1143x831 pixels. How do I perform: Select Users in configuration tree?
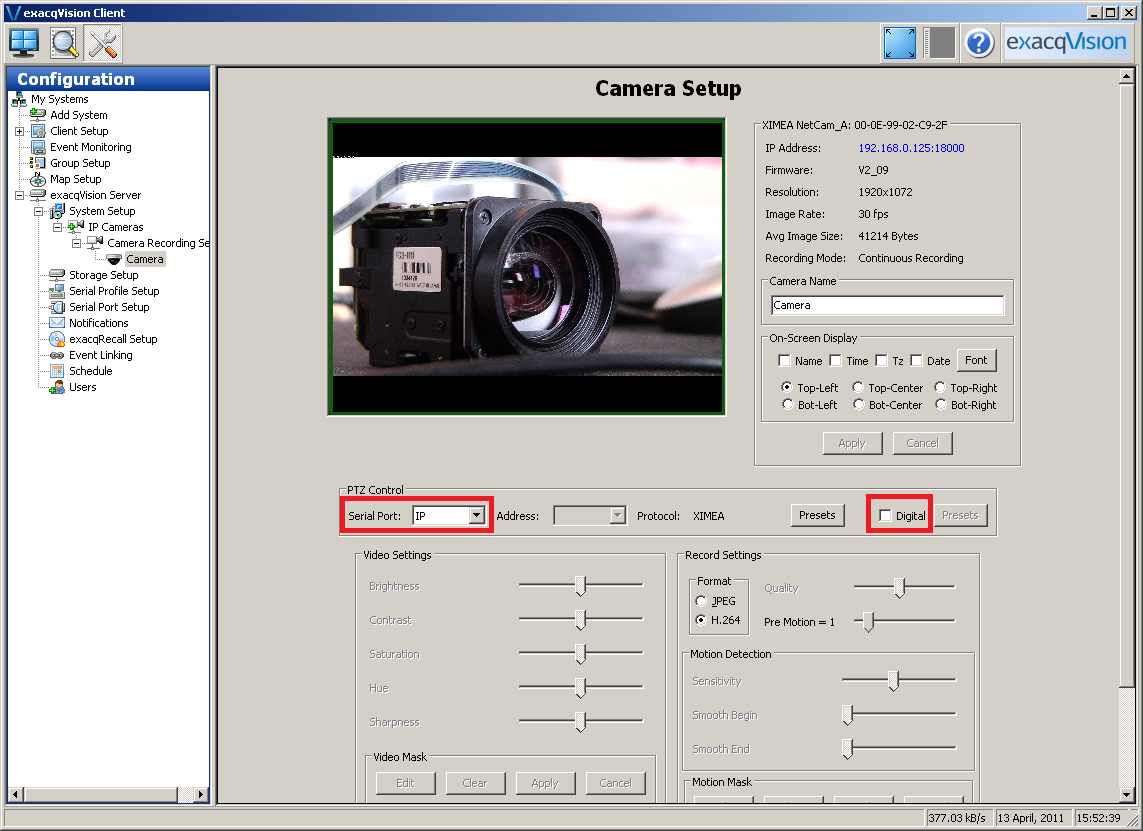82,387
